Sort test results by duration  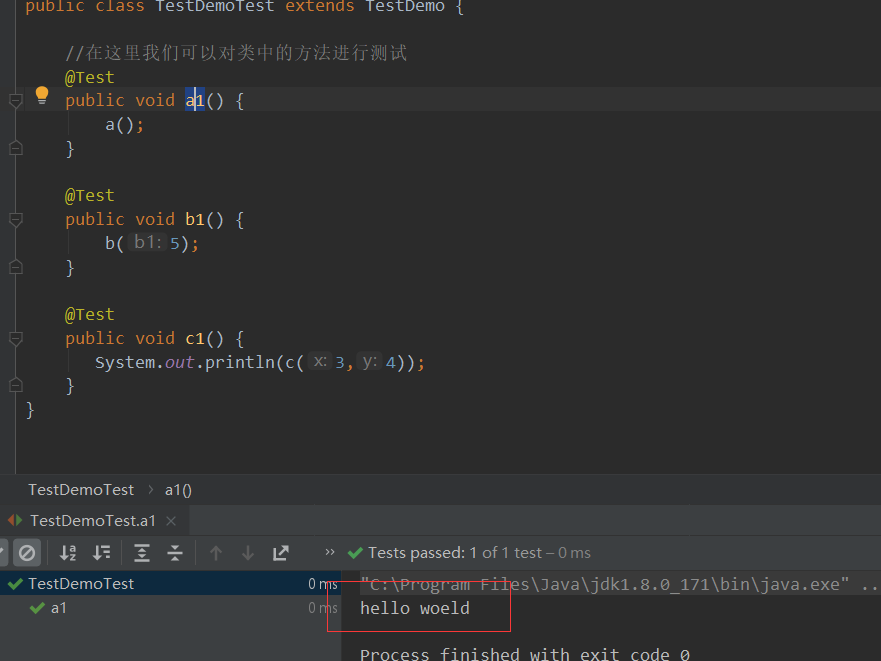click(102, 553)
